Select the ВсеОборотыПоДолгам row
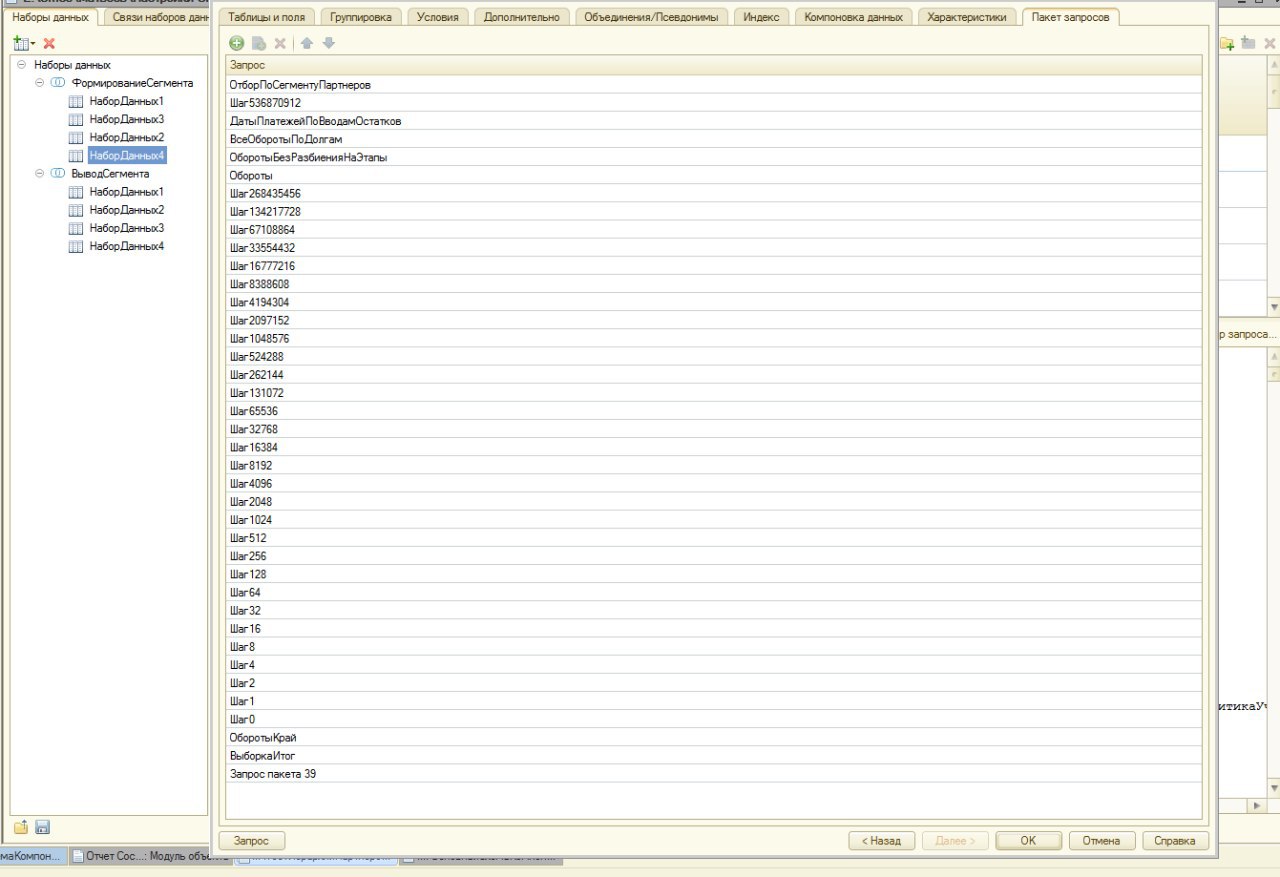Viewport: 1280px width, 877px height. (x=714, y=139)
